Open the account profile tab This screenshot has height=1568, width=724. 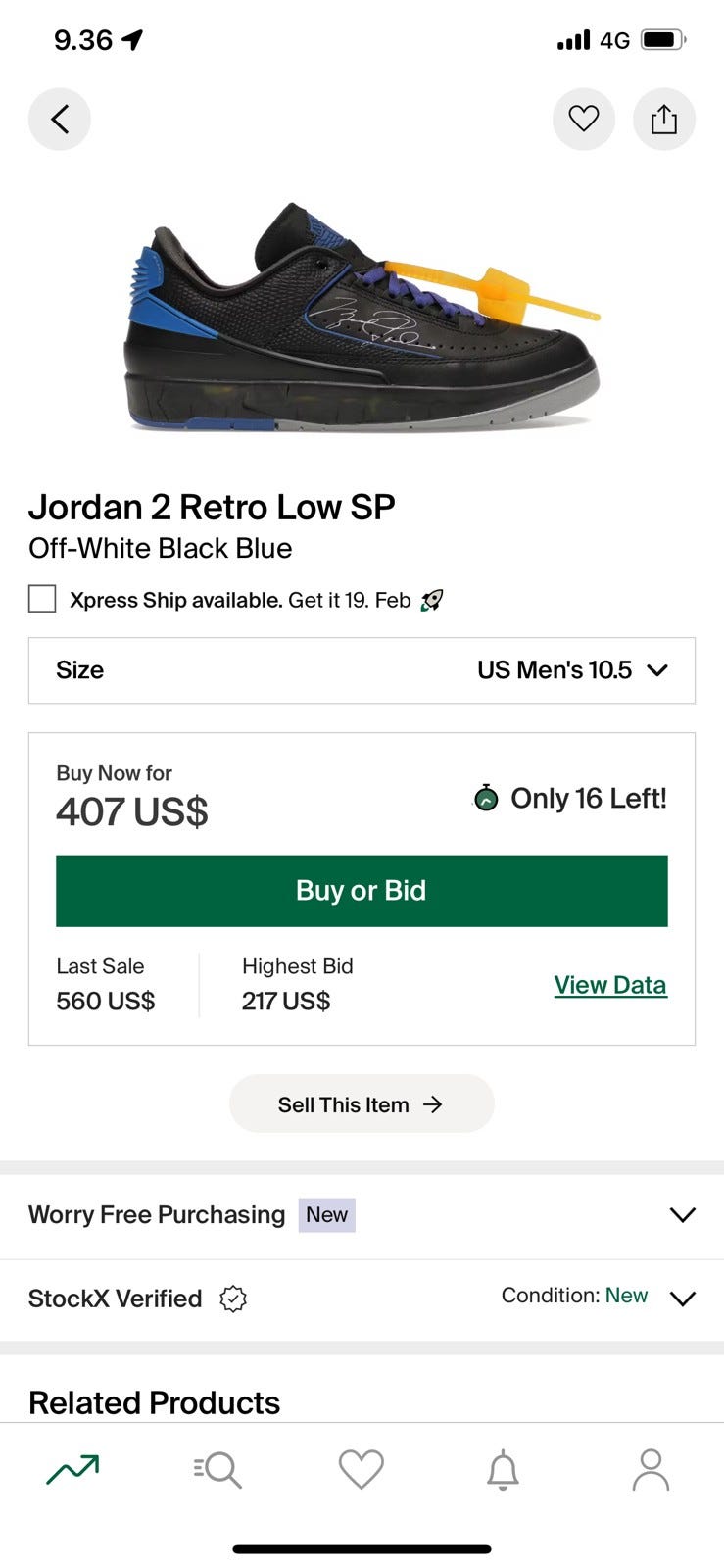click(650, 1469)
